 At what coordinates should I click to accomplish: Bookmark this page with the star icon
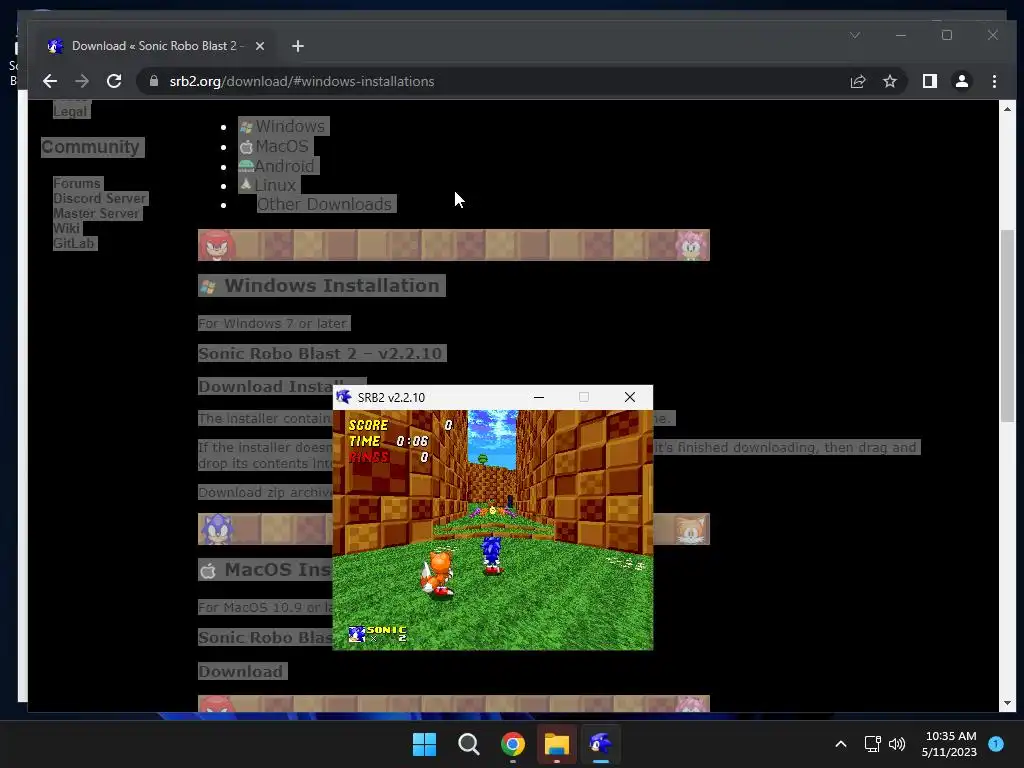889,81
